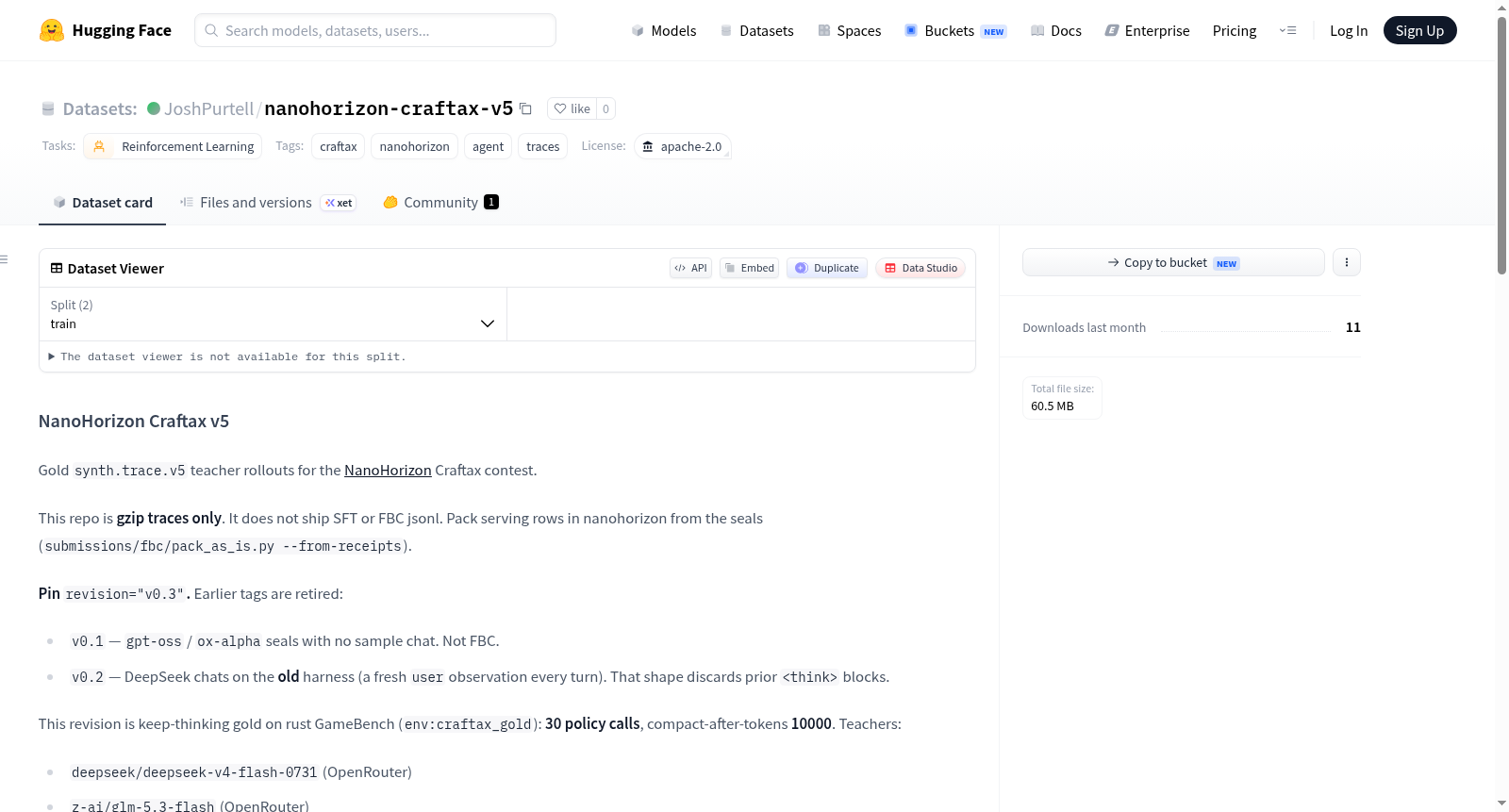Select the agent tag

click(489, 146)
